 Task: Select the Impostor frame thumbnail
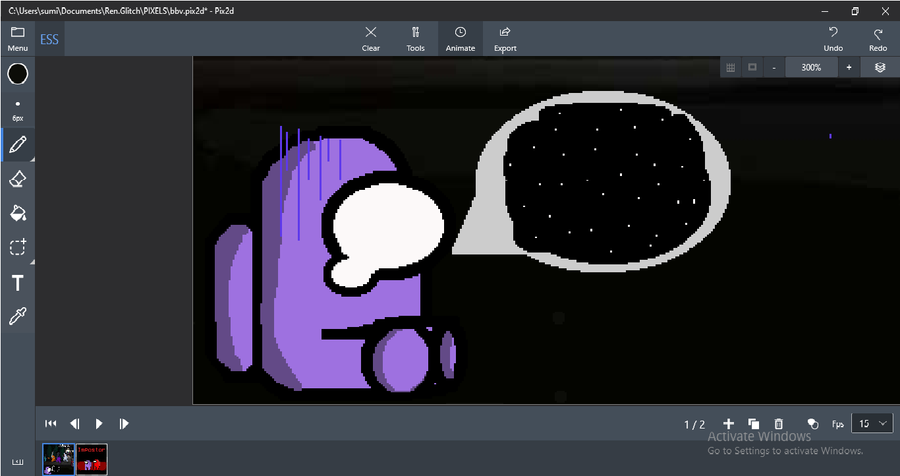pos(92,458)
